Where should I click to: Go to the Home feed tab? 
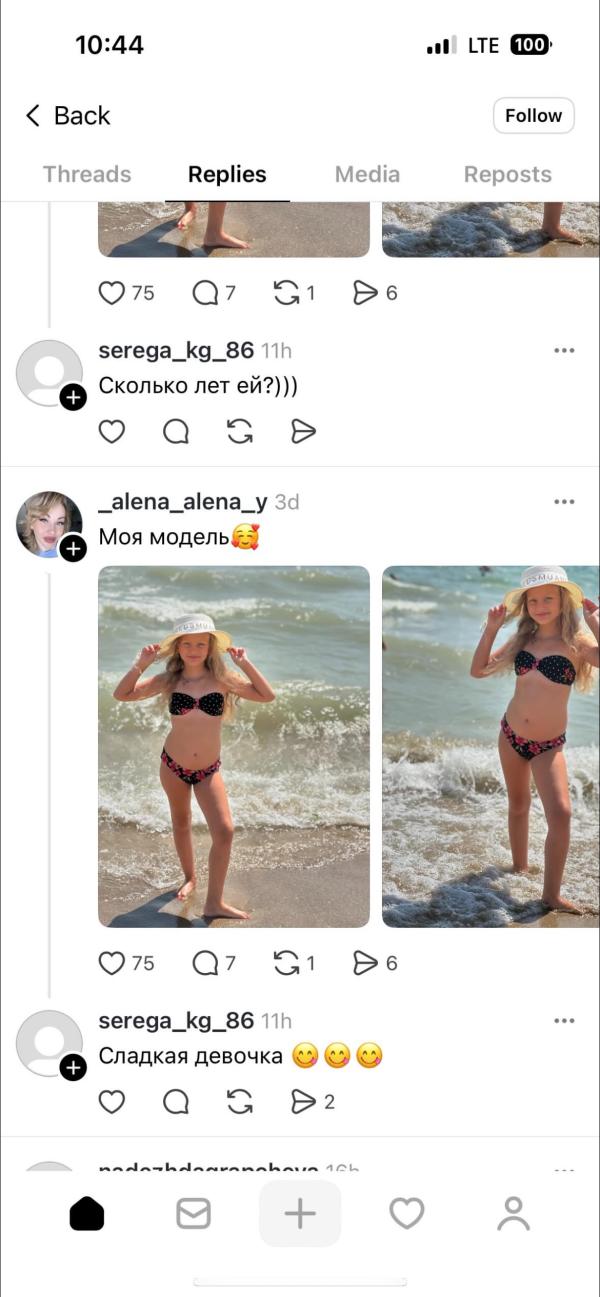click(x=87, y=1213)
